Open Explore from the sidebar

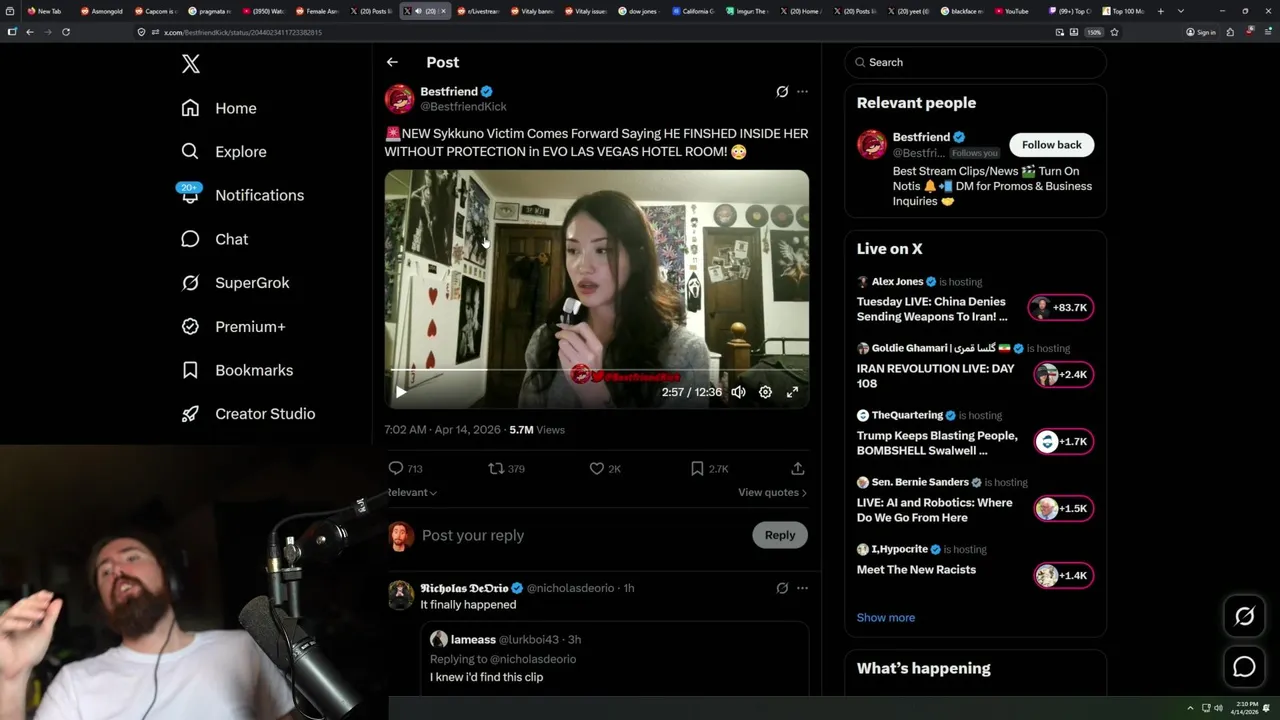pyautogui.click(x=224, y=152)
